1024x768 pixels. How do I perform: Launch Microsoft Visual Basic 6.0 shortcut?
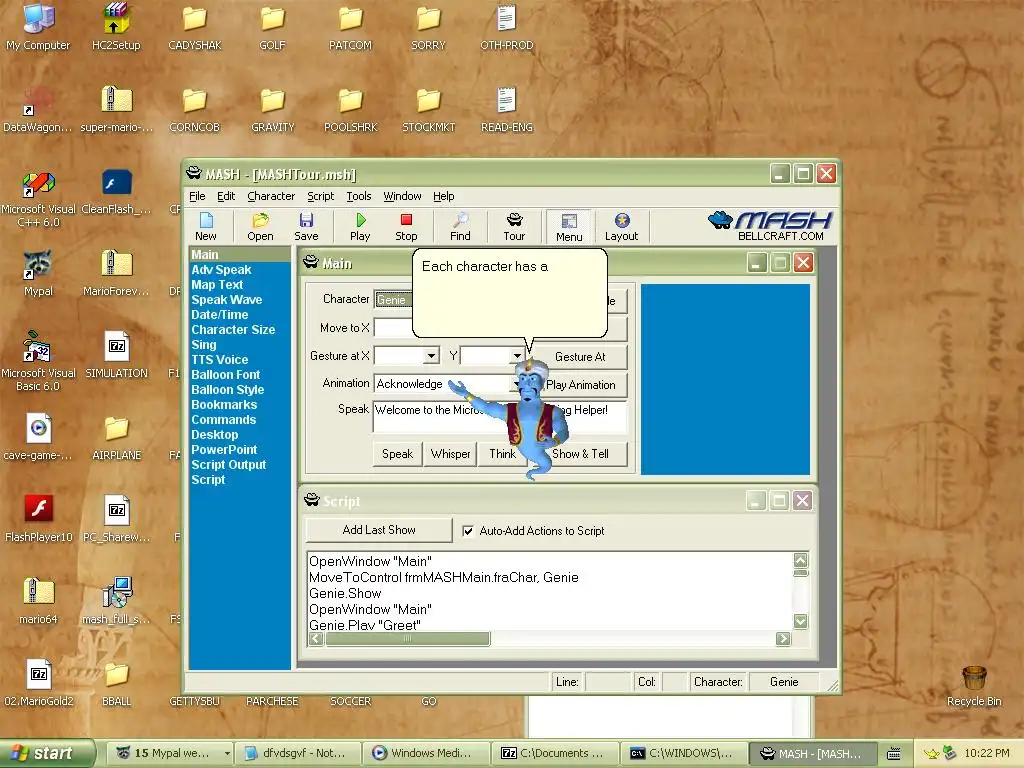39,362
